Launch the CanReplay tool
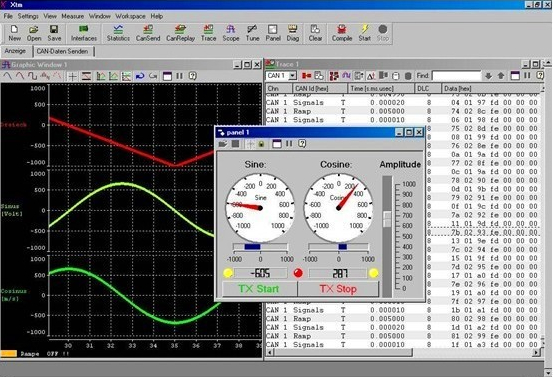Image resolution: width=553 pixels, height=377 pixels. pyautogui.click(x=180, y=33)
